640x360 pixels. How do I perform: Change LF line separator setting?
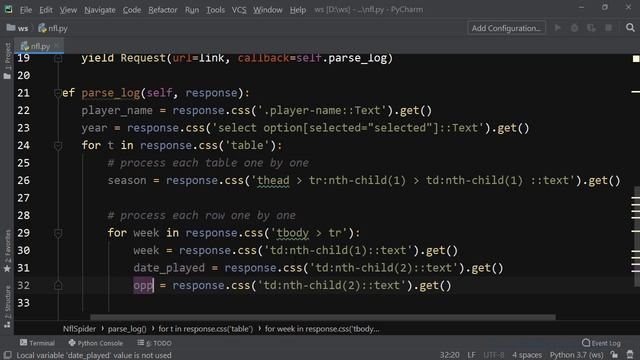pyautogui.click(x=471, y=355)
